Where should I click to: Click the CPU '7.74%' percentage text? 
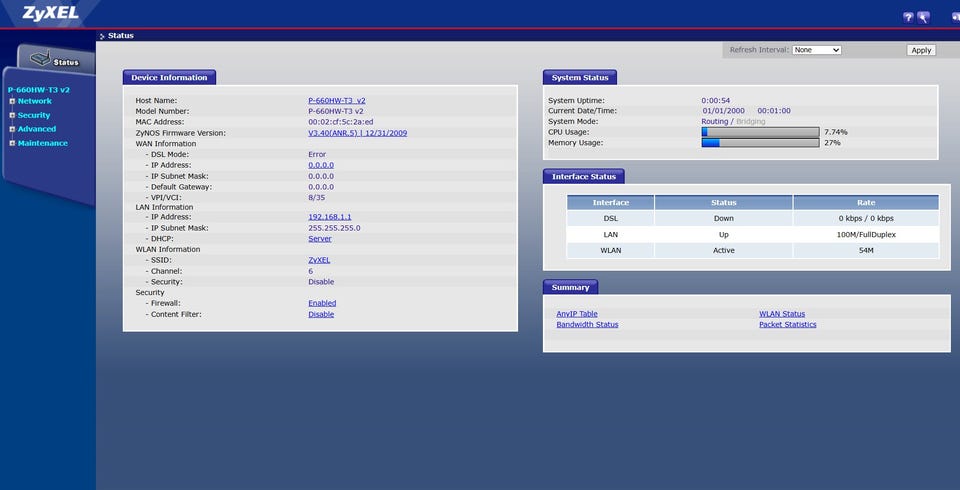point(836,132)
